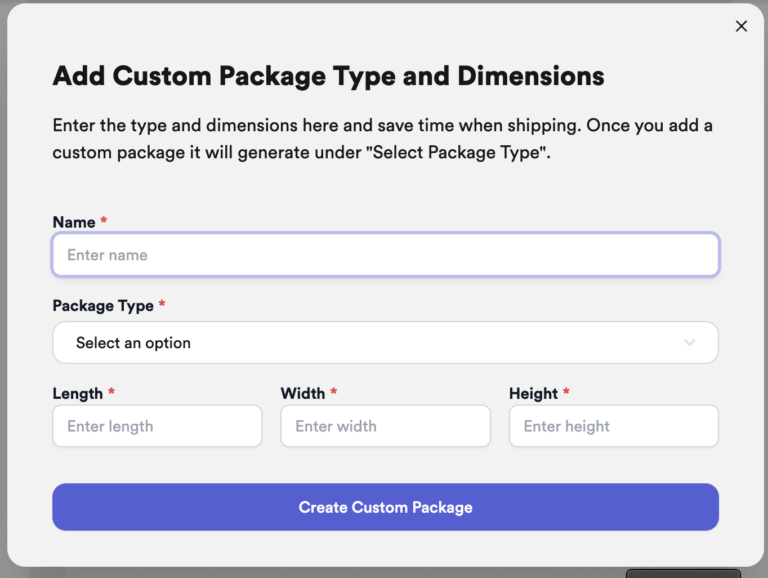Click the Height field label
The image size is (768, 578).
tap(533, 394)
